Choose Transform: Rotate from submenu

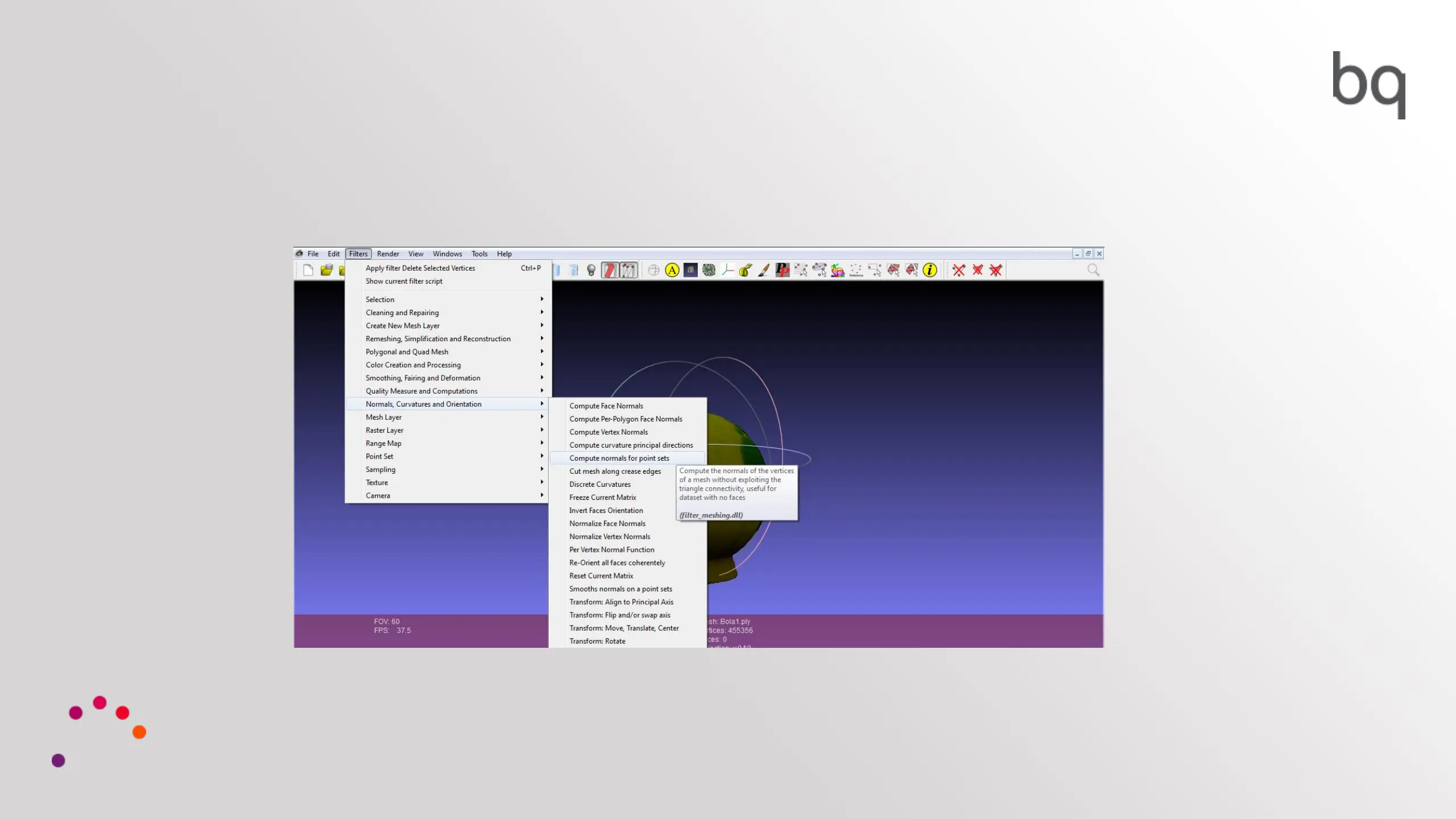tap(597, 641)
